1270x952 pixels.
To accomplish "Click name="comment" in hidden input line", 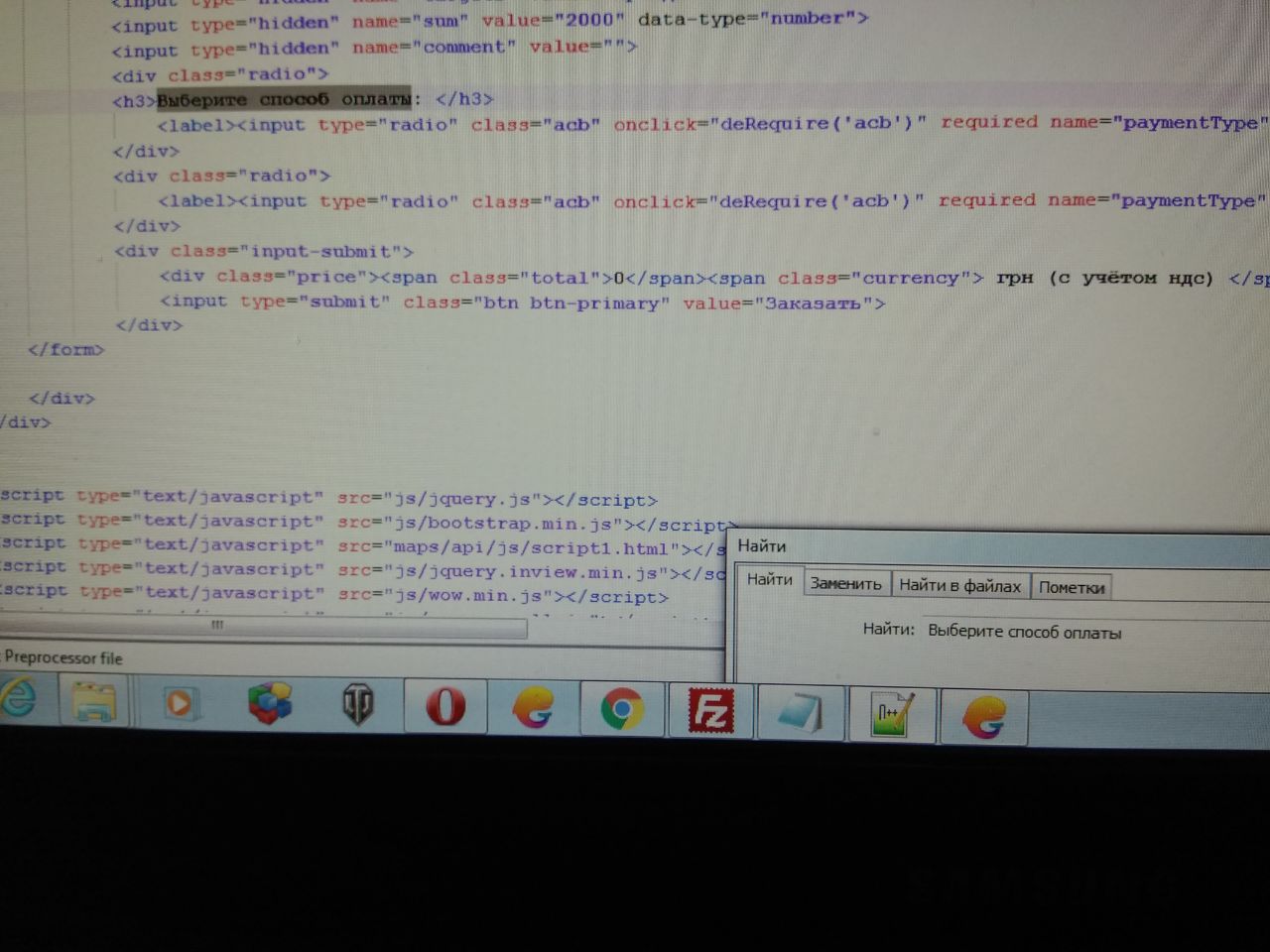I will click(x=434, y=47).
